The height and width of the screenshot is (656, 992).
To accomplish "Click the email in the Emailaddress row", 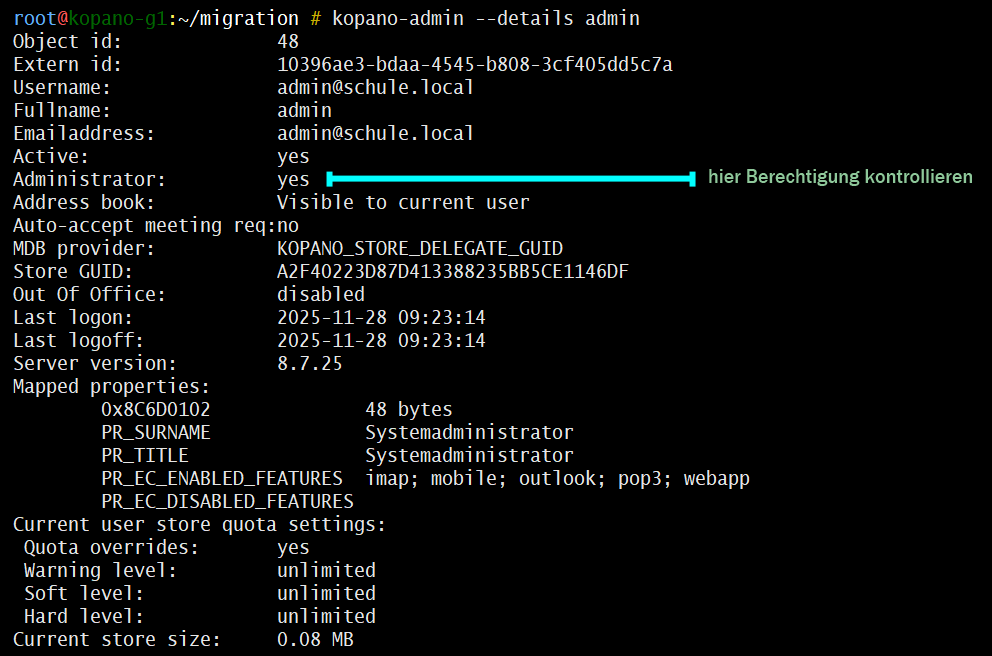I will (375, 134).
